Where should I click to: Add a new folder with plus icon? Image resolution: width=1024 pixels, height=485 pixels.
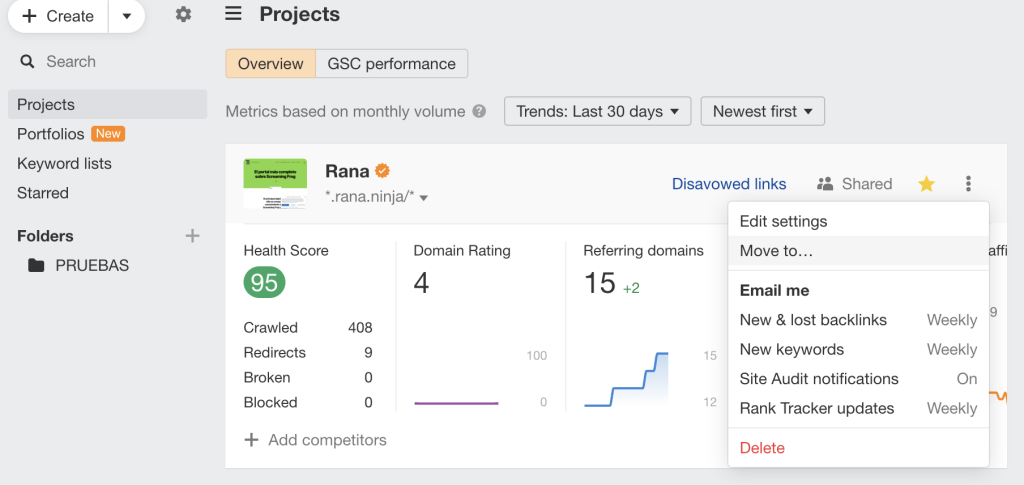pos(192,236)
